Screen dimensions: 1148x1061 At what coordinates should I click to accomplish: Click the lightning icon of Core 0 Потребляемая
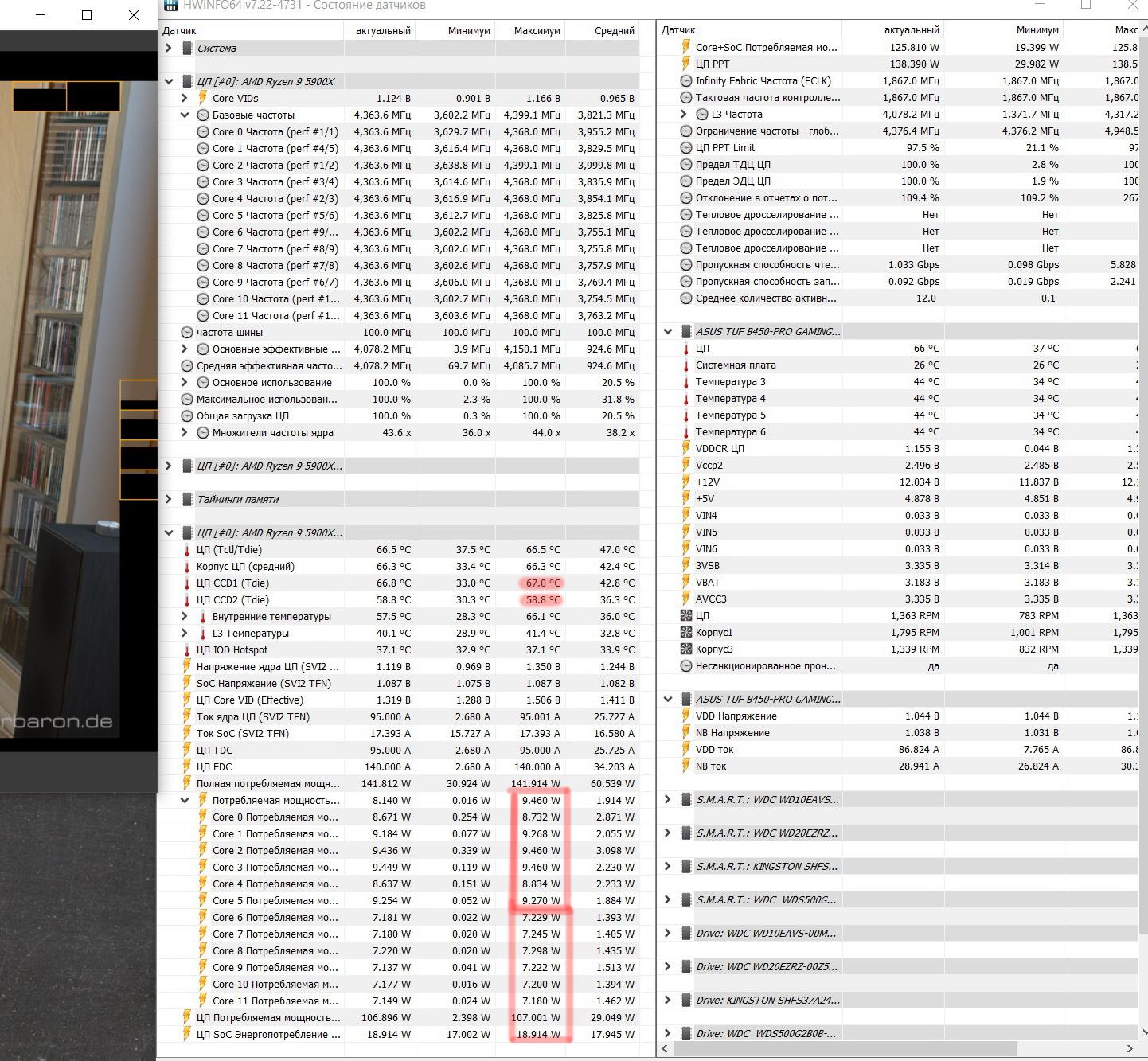point(203,817)
